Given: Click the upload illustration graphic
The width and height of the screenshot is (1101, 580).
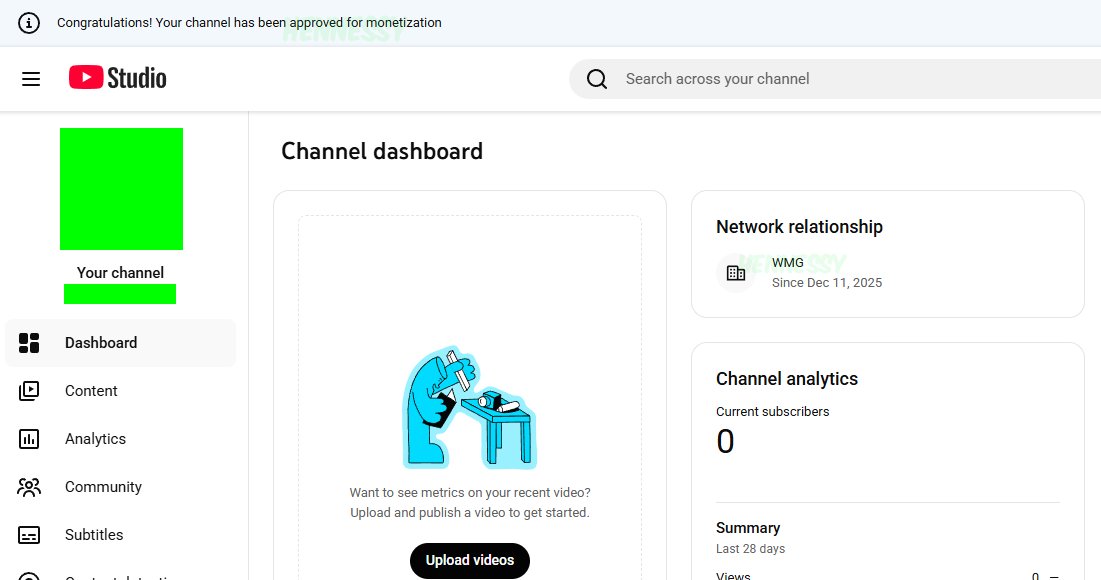Looking at the screenshot, I should coord(470,407).
